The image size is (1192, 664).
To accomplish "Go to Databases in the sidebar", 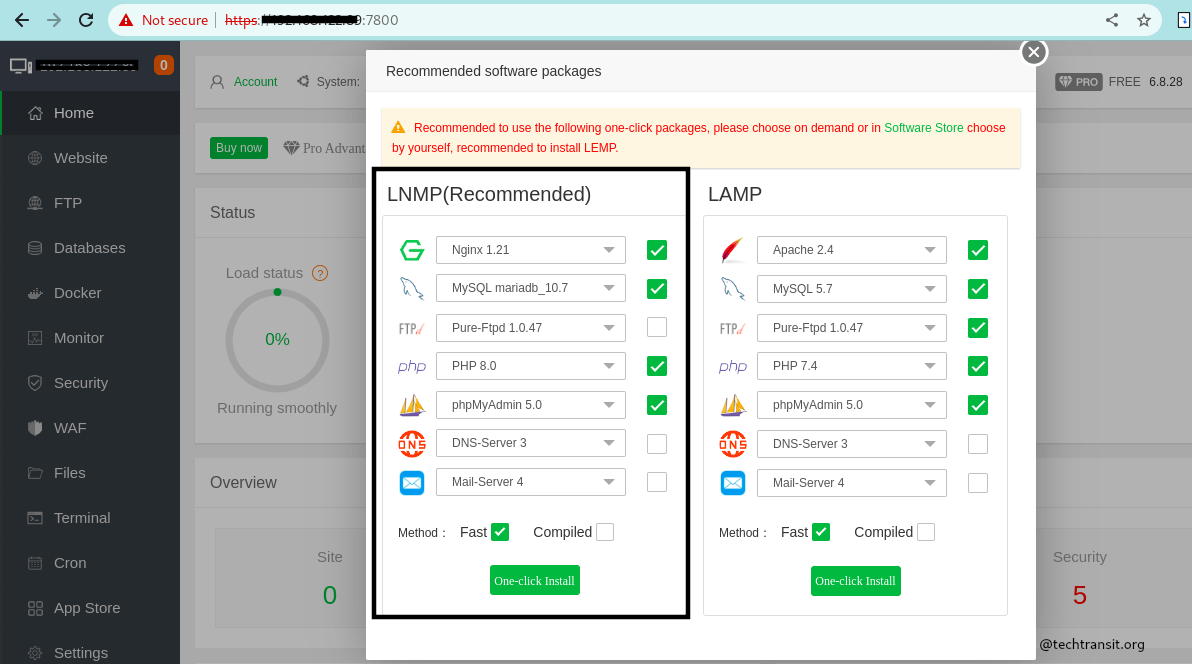I will [x=89, y=248].
